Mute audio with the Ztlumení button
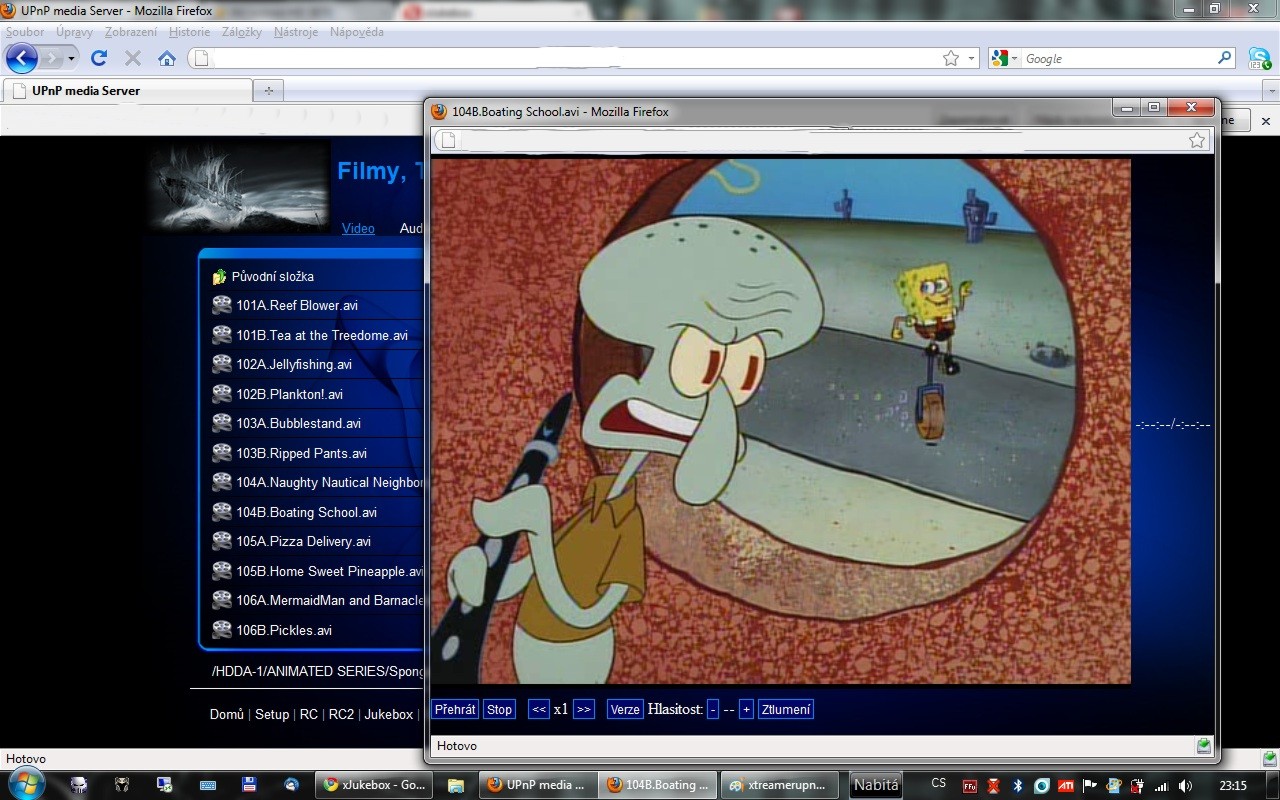The width and height of the screenshot is (1280, 800). point(786,709)
